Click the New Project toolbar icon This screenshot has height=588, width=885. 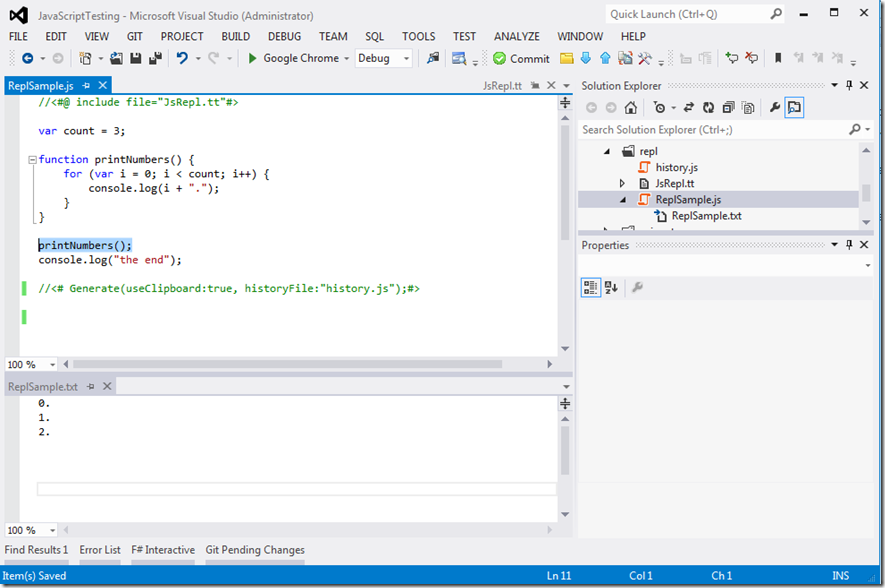coord(85,58)
